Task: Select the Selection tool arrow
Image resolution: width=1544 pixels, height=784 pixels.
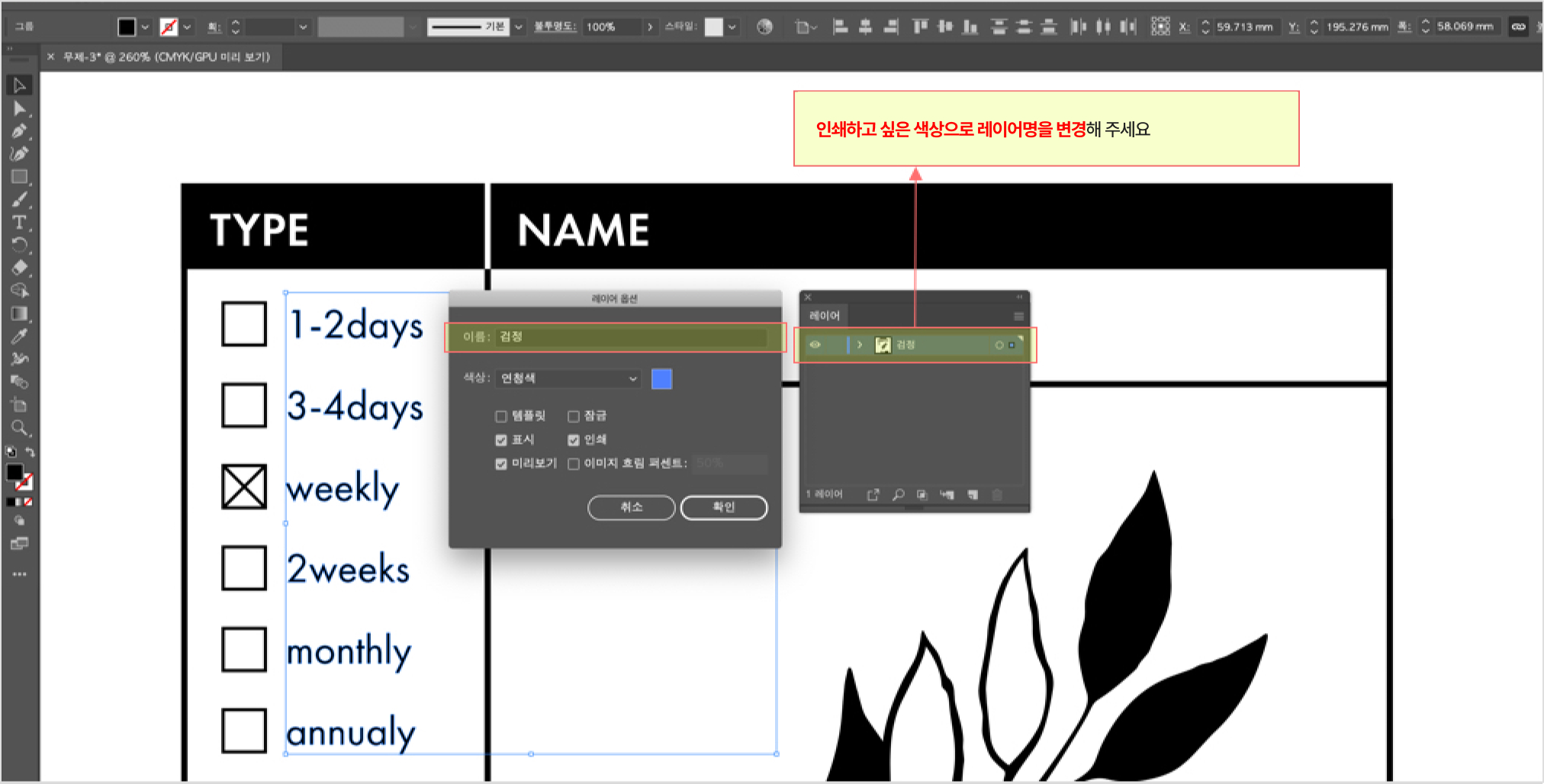Action: pos(19,85)
